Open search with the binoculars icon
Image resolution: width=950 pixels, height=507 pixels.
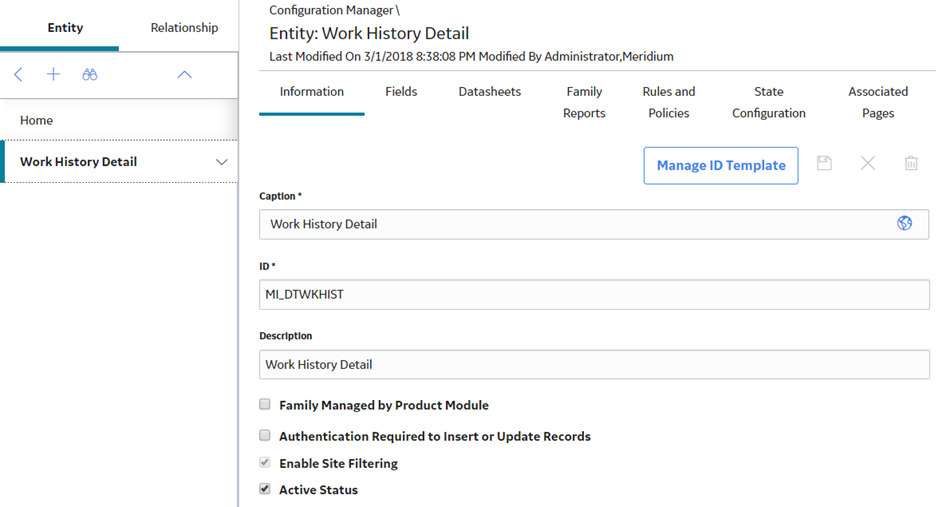pyautogui.click(x=90, y=75)
